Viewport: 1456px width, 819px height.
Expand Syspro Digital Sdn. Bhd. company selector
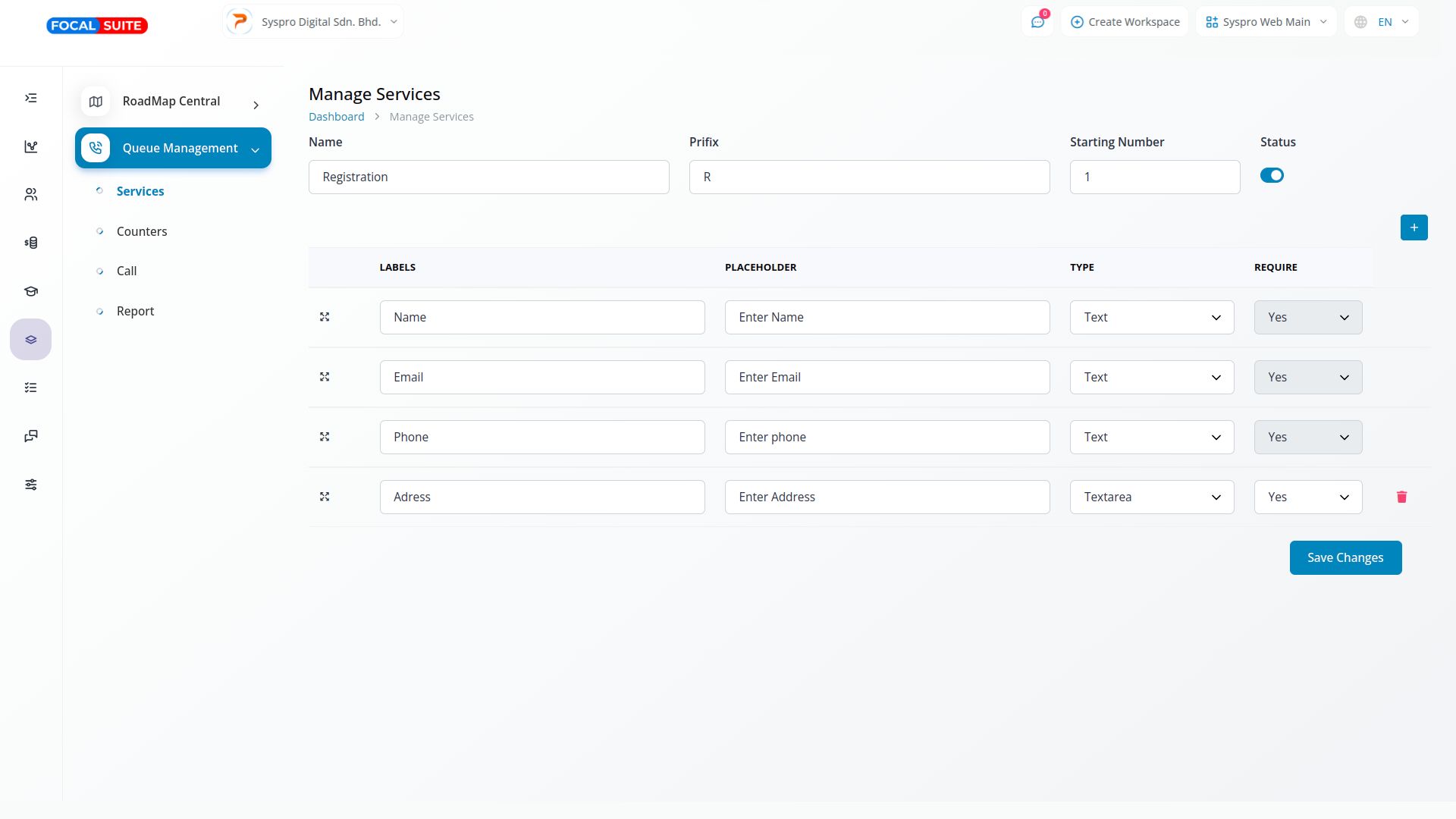coord(313,22)
